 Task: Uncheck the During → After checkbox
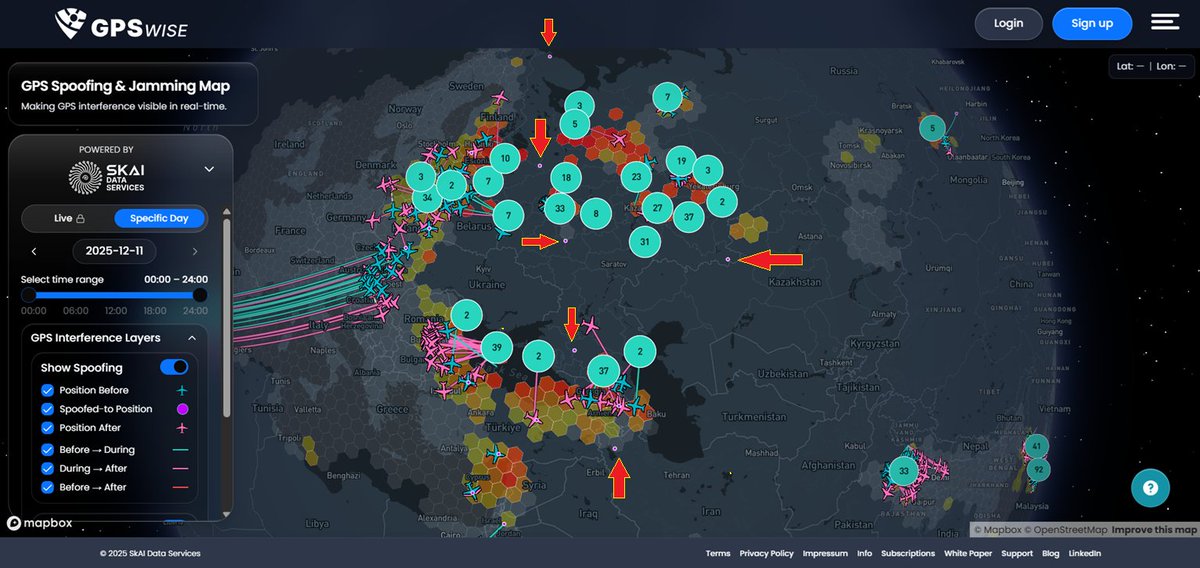pos(47,468)
